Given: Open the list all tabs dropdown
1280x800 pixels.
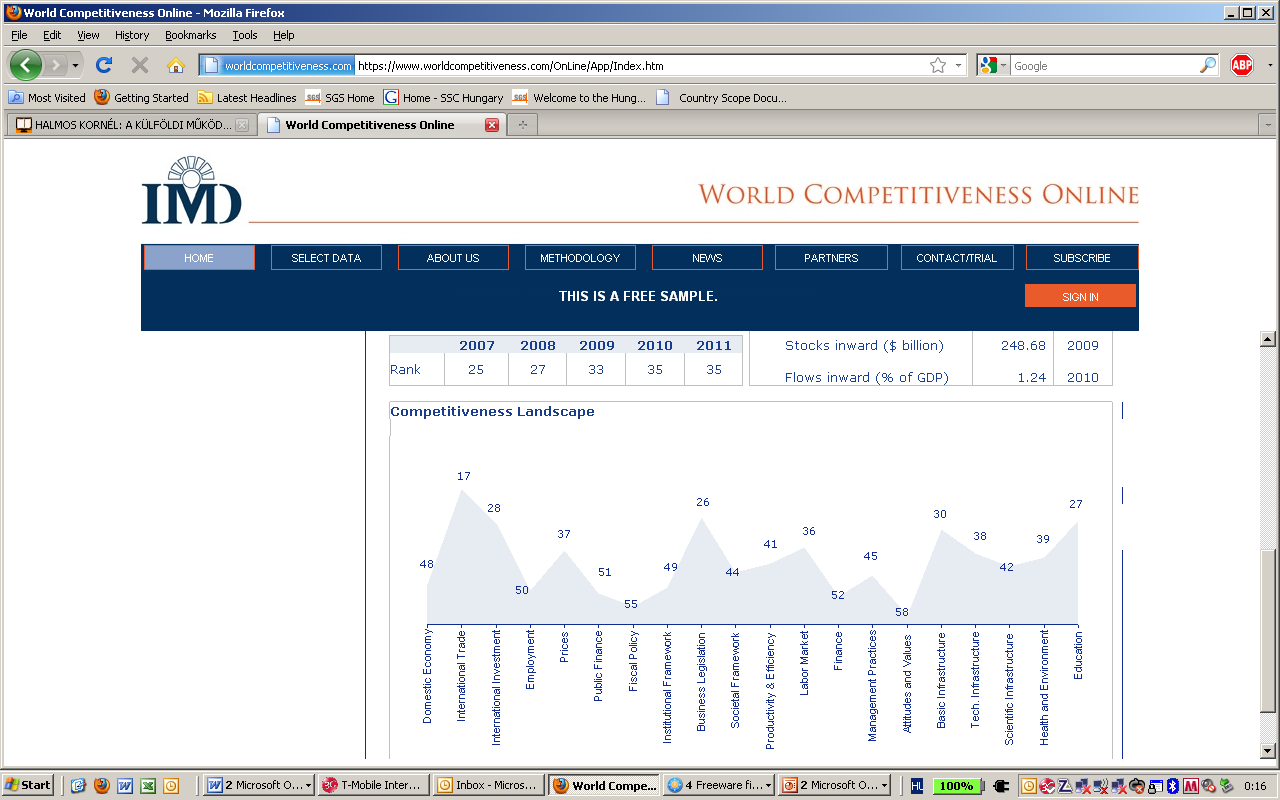Looking at the screenshot, I should [1267, 125].
